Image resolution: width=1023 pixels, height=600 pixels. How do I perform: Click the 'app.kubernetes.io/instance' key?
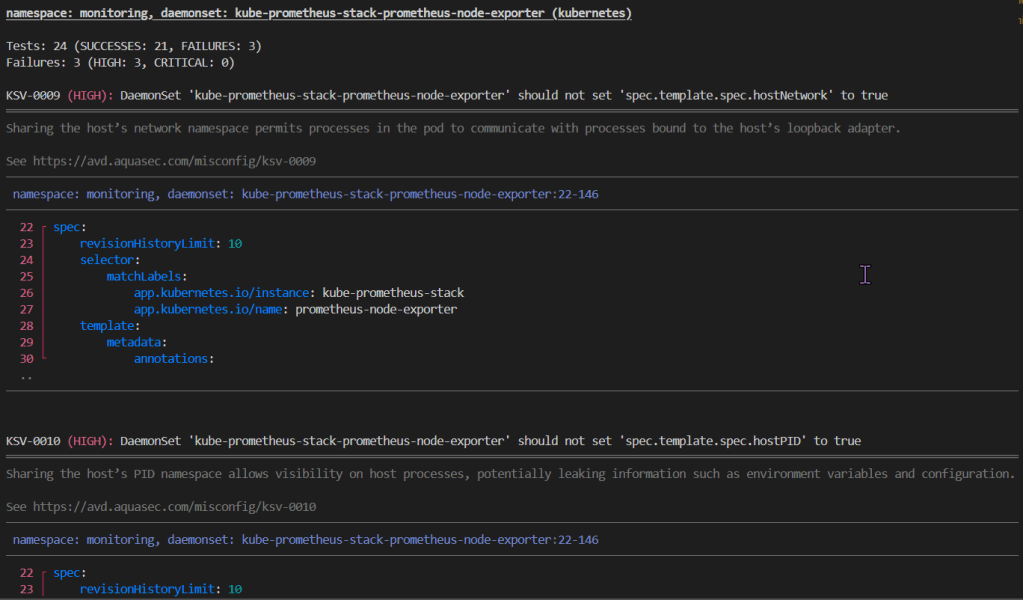[221, 293]
